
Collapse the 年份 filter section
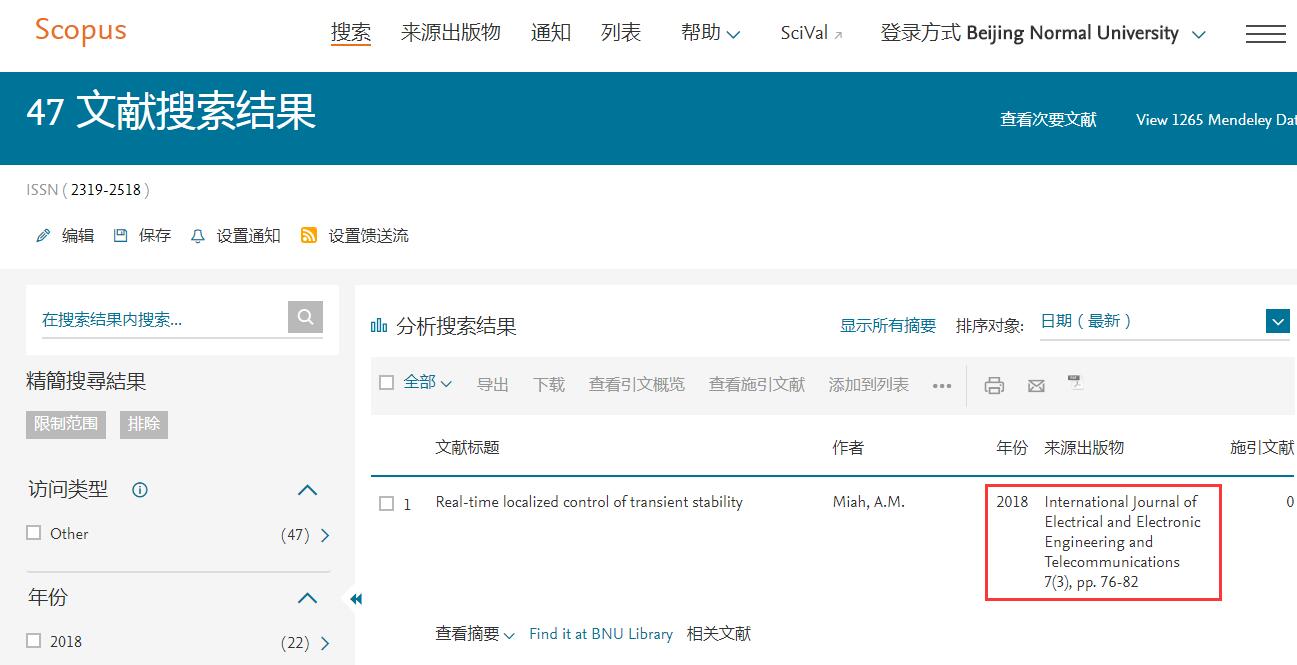308,598
